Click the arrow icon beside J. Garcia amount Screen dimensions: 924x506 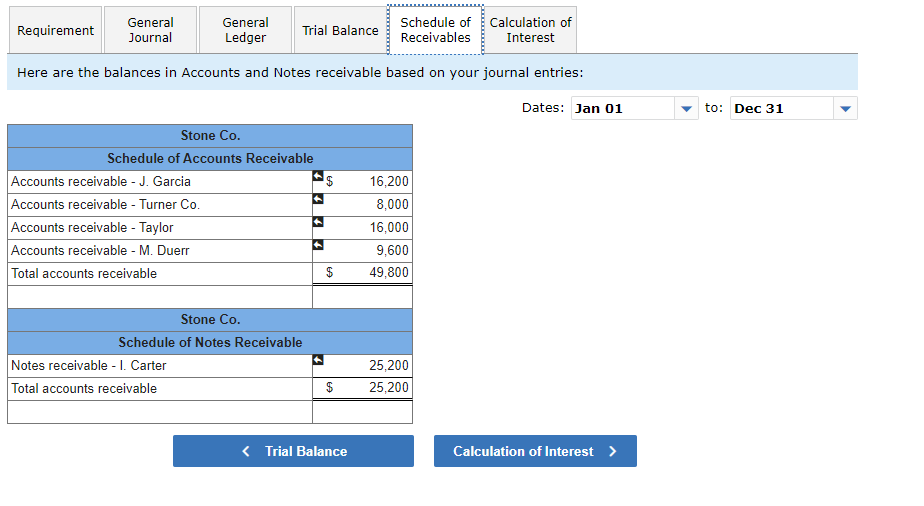(318, 176)
